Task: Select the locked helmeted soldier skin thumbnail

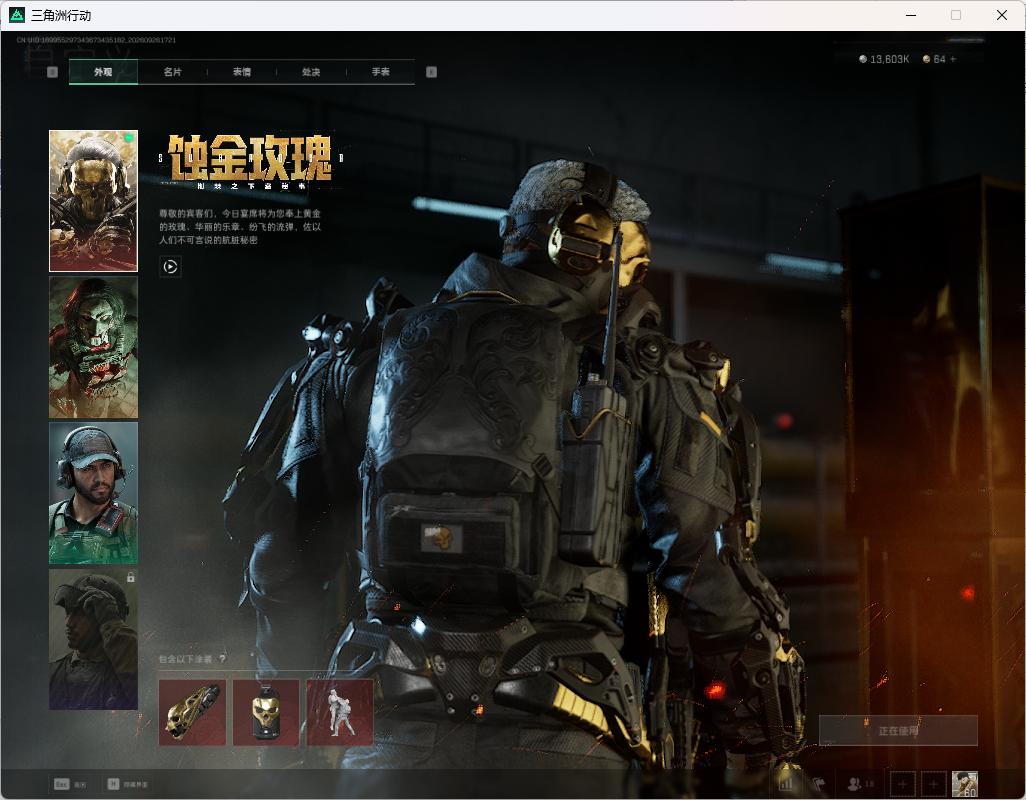Action: (x=94, y=639)
